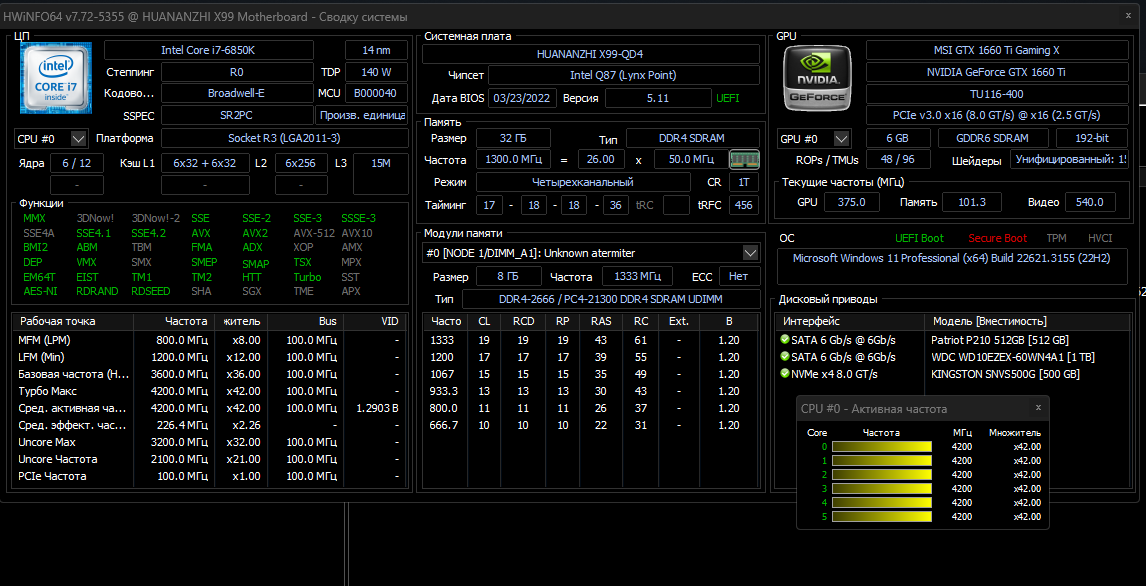
Task: Click the TPM status label
Action: tap(1056, 238)
